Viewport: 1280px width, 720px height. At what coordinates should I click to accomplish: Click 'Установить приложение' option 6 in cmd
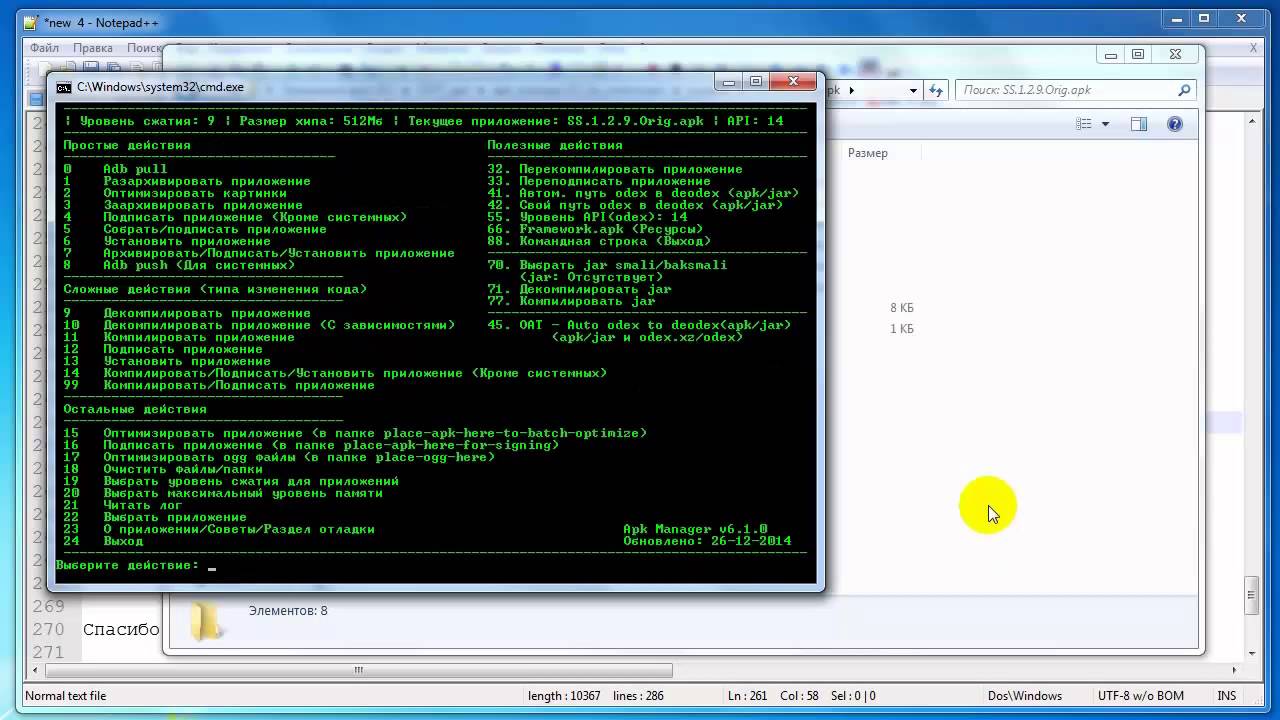coord(187,241)
